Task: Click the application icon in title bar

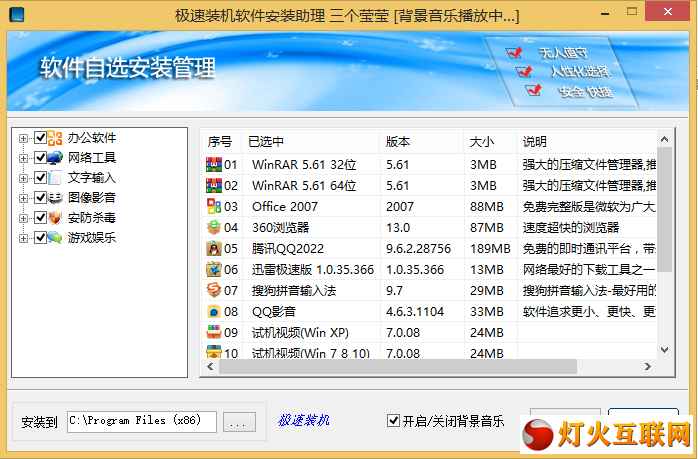Action: click(x=16, y=15)
